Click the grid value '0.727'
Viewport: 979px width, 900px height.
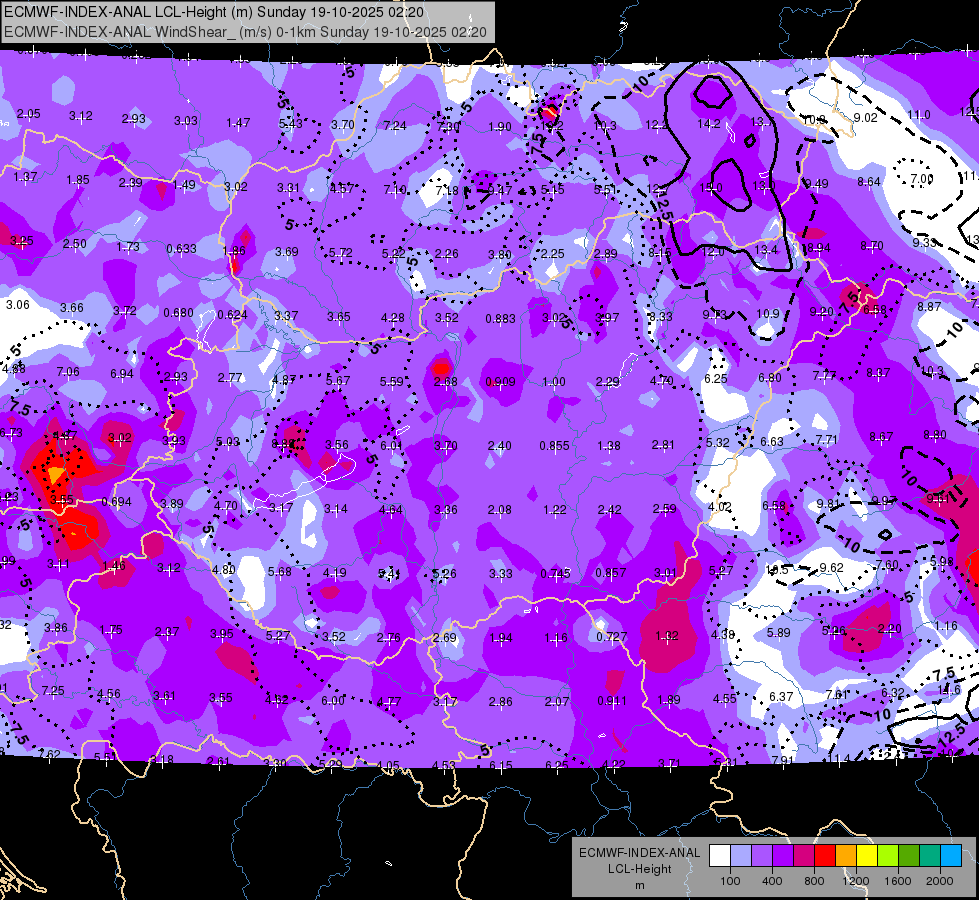[611, 636]
